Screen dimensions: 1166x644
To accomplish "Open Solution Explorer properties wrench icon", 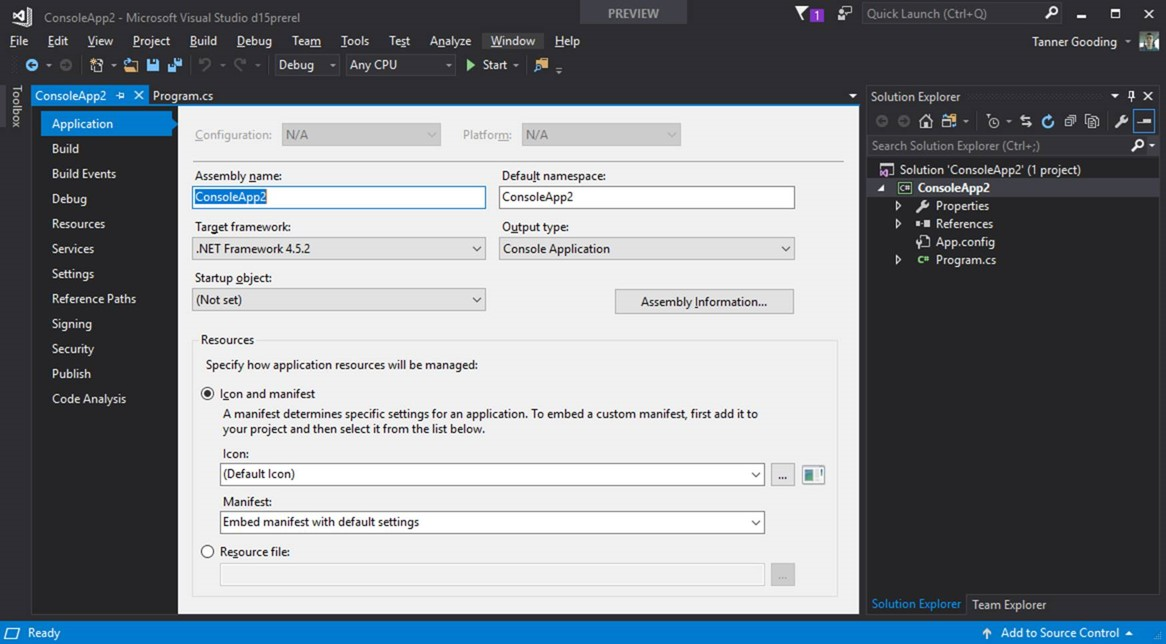I will [x=1121, y=121].
